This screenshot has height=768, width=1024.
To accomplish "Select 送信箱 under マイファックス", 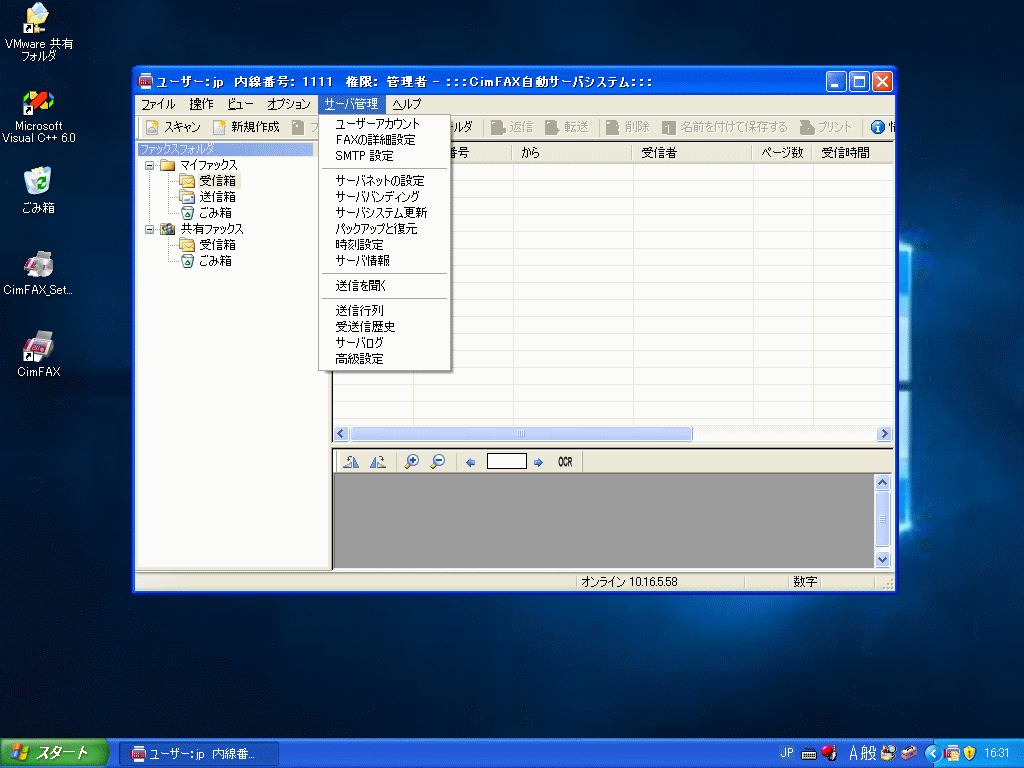I will pos(217,197).
